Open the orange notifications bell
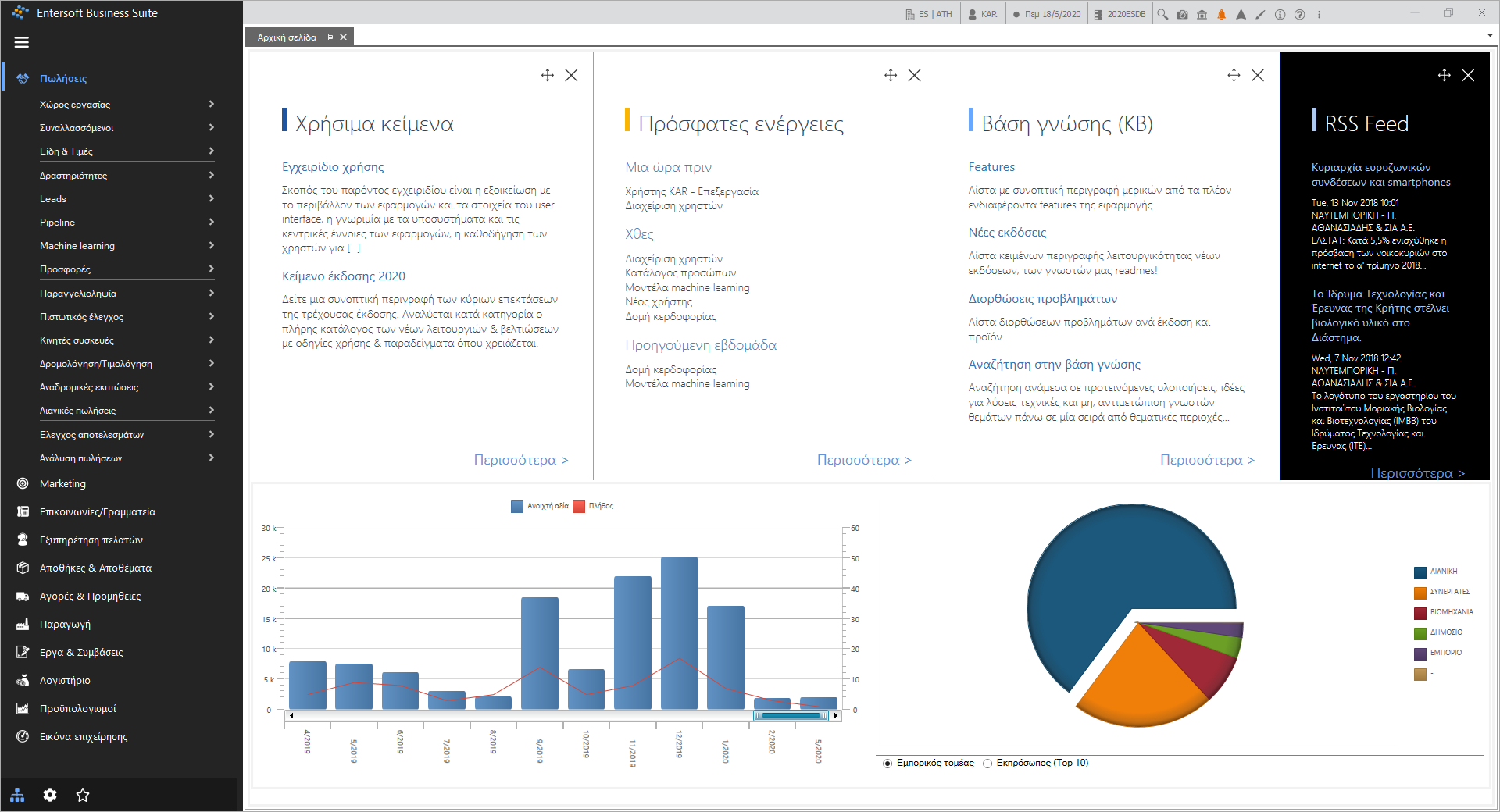 point(1221,14)
